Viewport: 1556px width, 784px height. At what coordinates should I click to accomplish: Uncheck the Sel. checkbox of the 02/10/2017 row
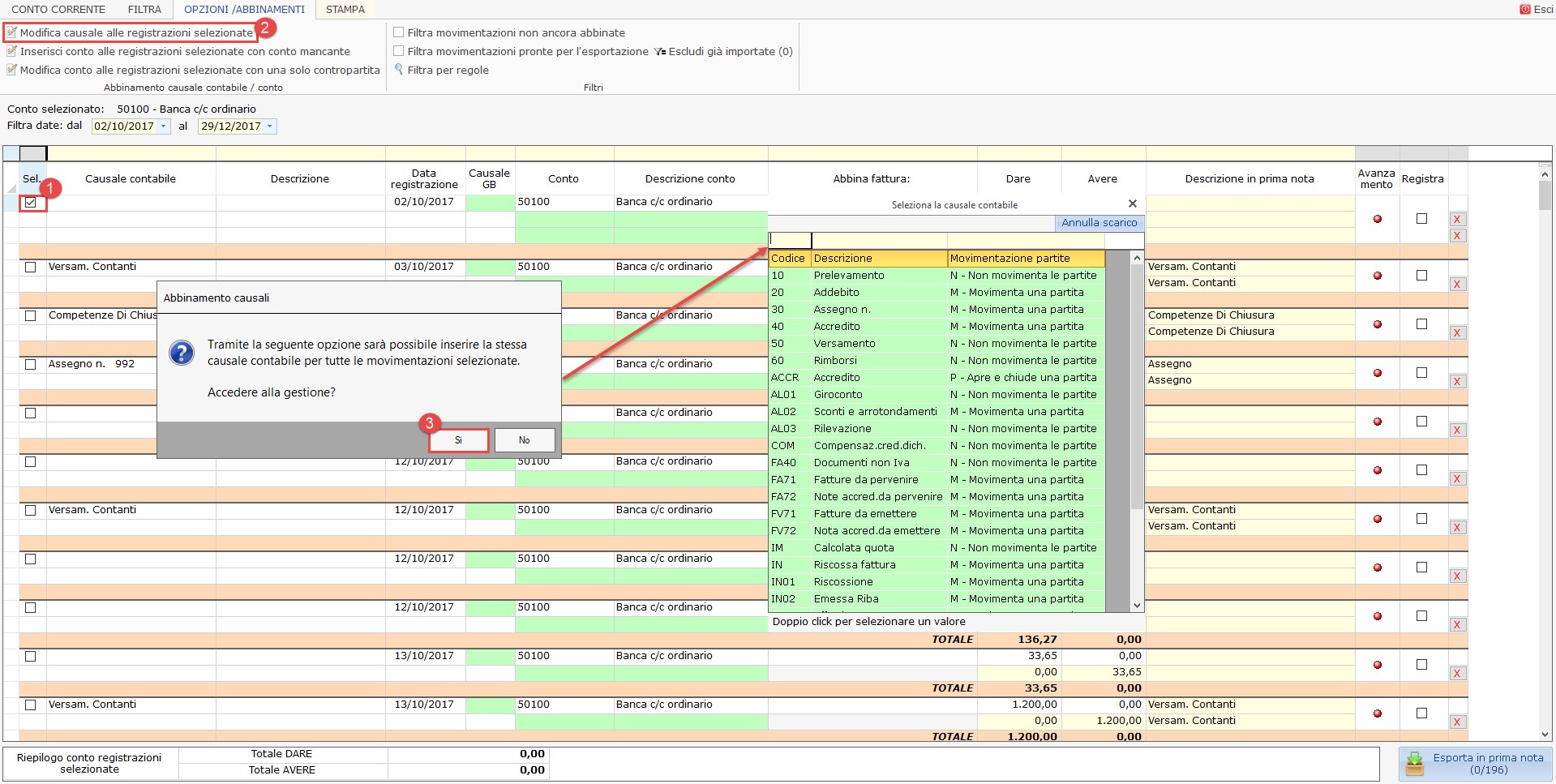[31, 202]
